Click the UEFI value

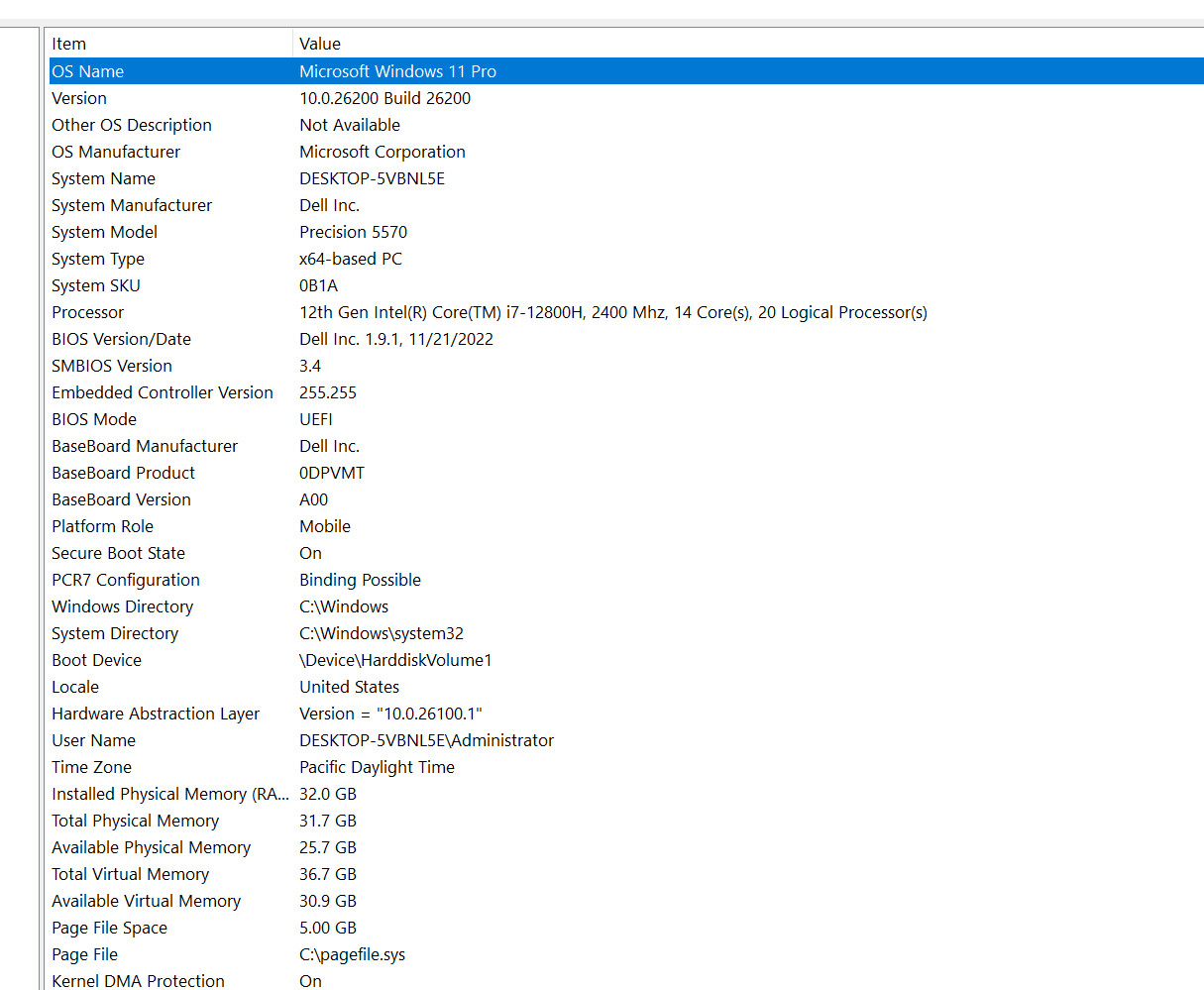316,419
